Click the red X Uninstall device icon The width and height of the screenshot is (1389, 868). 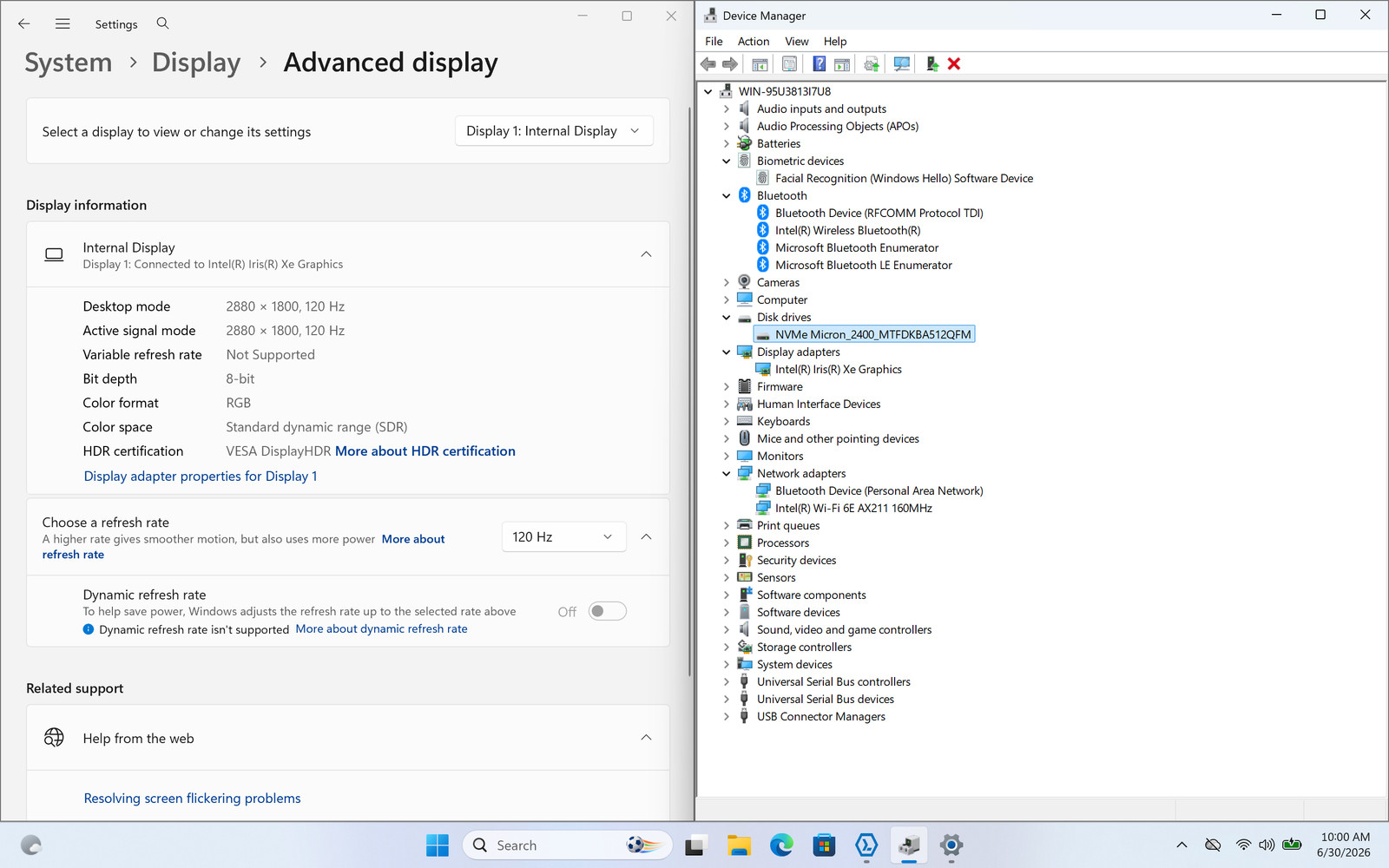point(954,64)
